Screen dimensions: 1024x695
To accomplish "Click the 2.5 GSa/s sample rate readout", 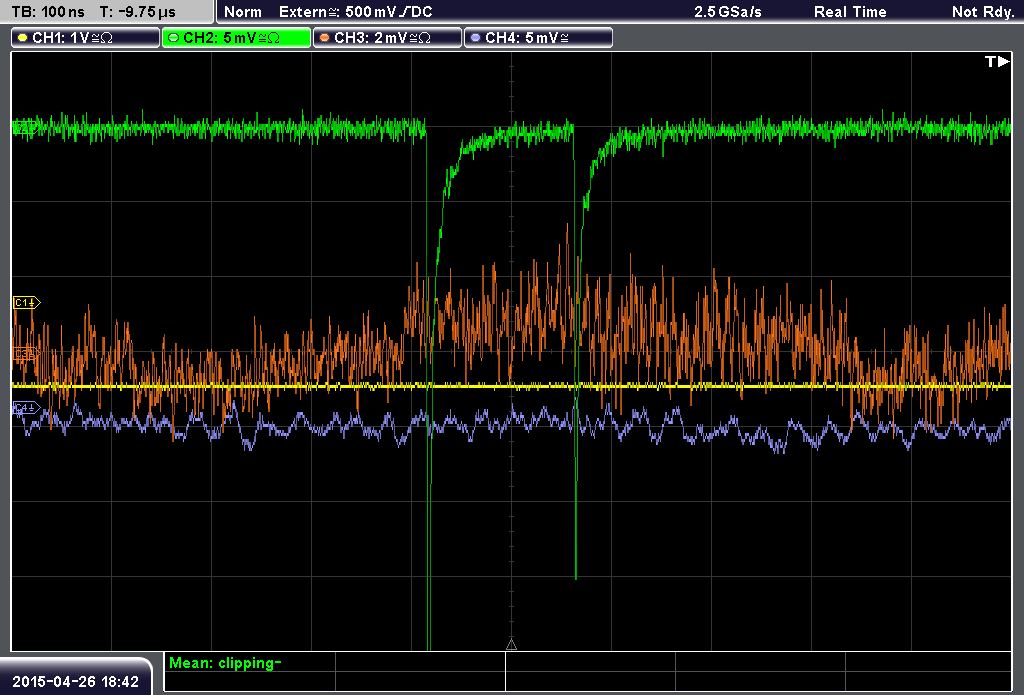I will pos(728,12).
